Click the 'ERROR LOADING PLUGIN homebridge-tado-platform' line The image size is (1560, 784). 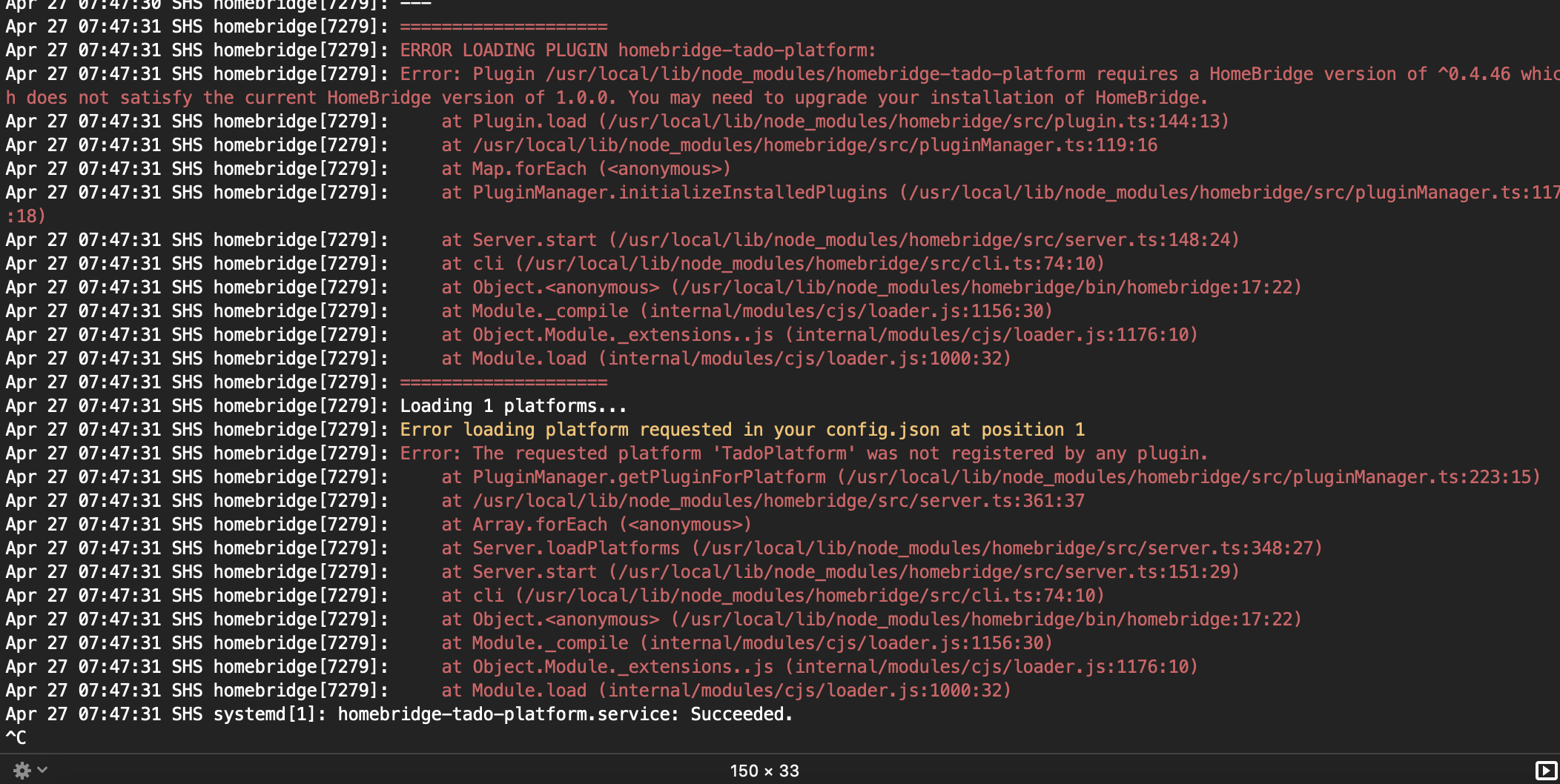point(638,50)
